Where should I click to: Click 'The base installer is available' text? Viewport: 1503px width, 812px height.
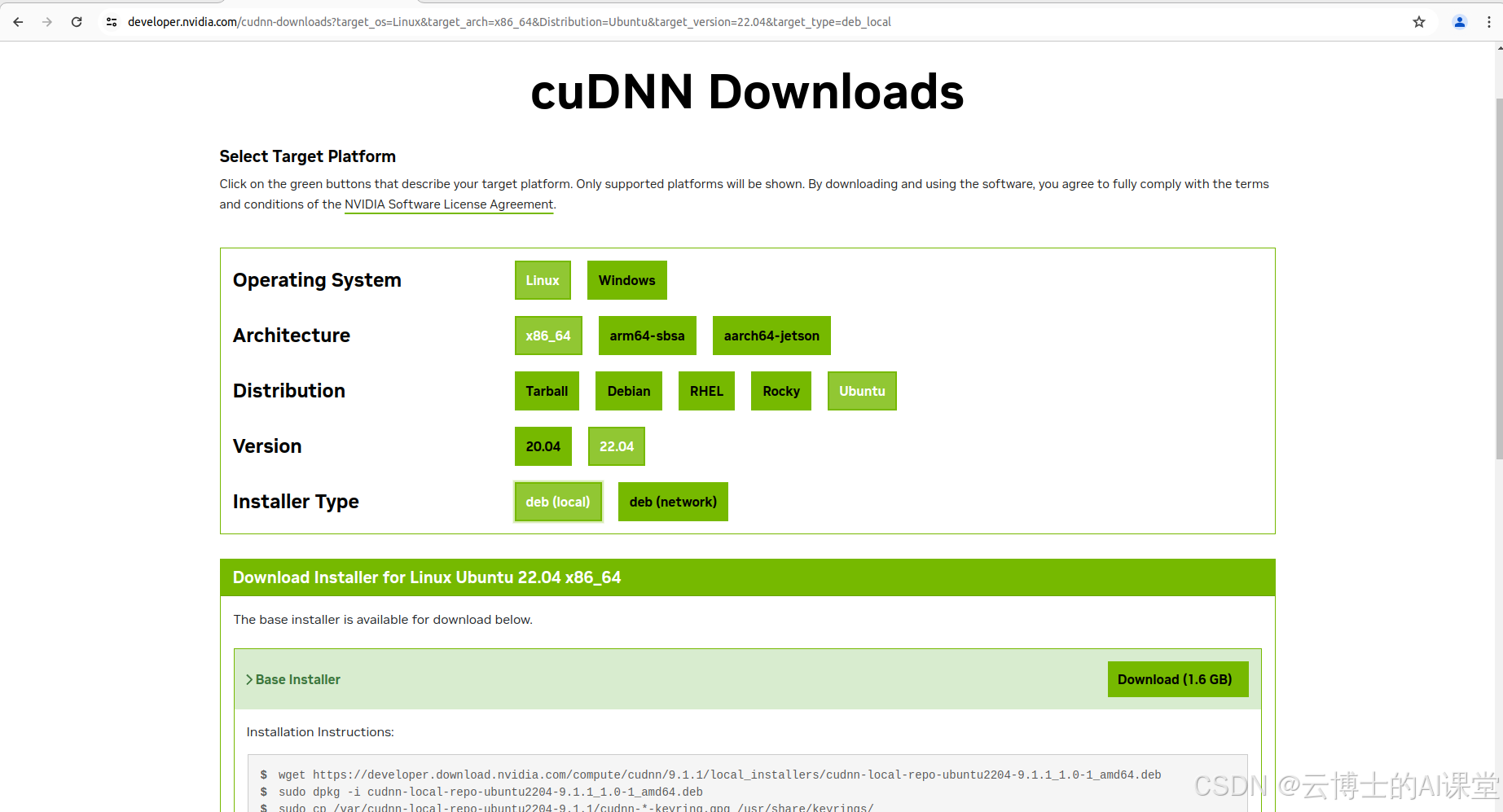383,620
